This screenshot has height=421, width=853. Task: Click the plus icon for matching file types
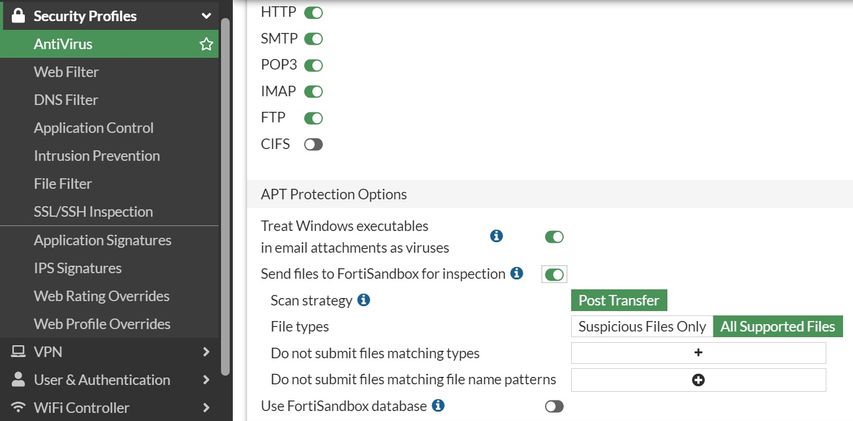tap(698, 353)
